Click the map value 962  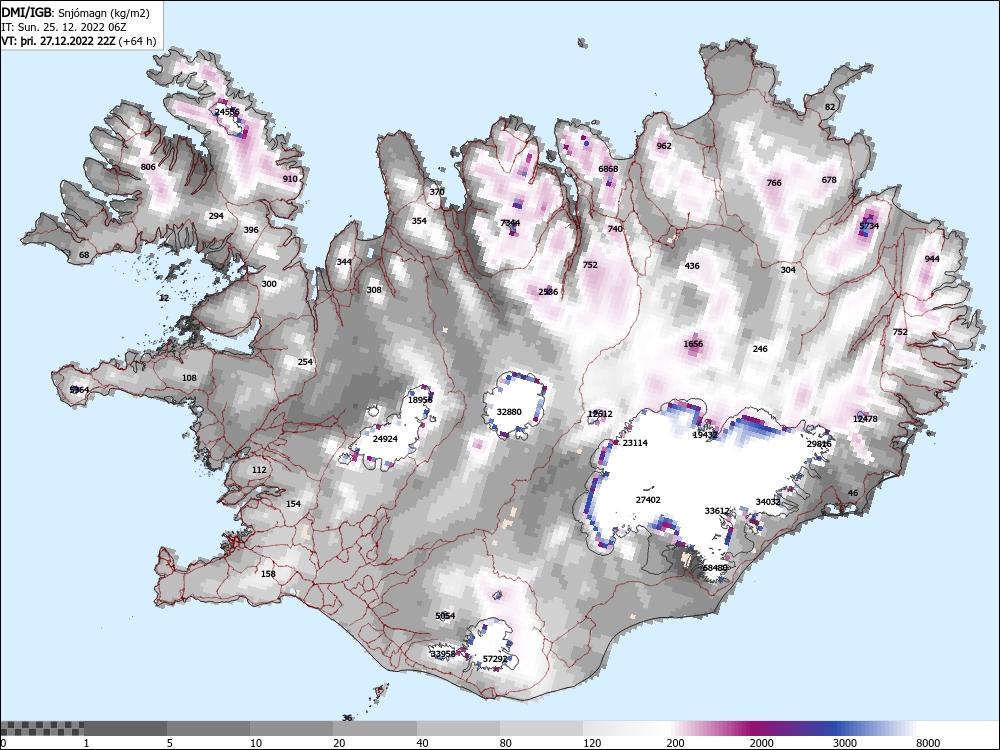(664, 146)
